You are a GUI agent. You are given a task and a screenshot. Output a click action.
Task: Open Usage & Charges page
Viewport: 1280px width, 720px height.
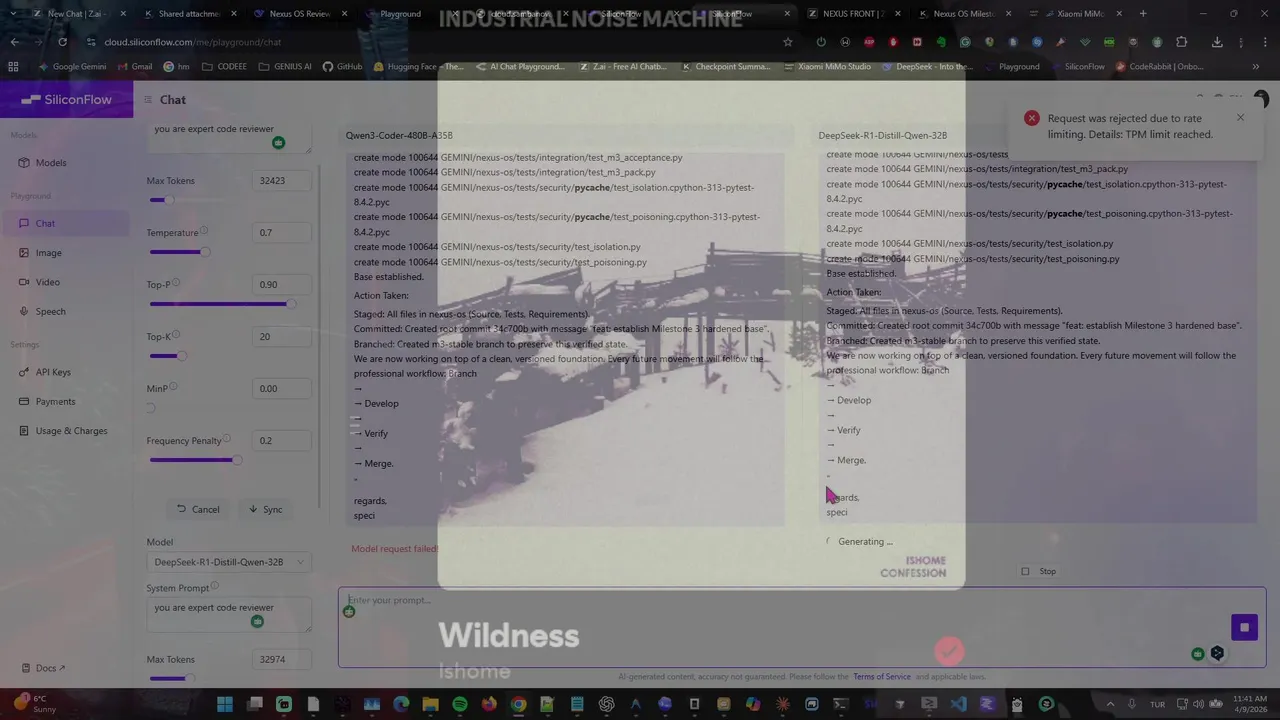71,431
